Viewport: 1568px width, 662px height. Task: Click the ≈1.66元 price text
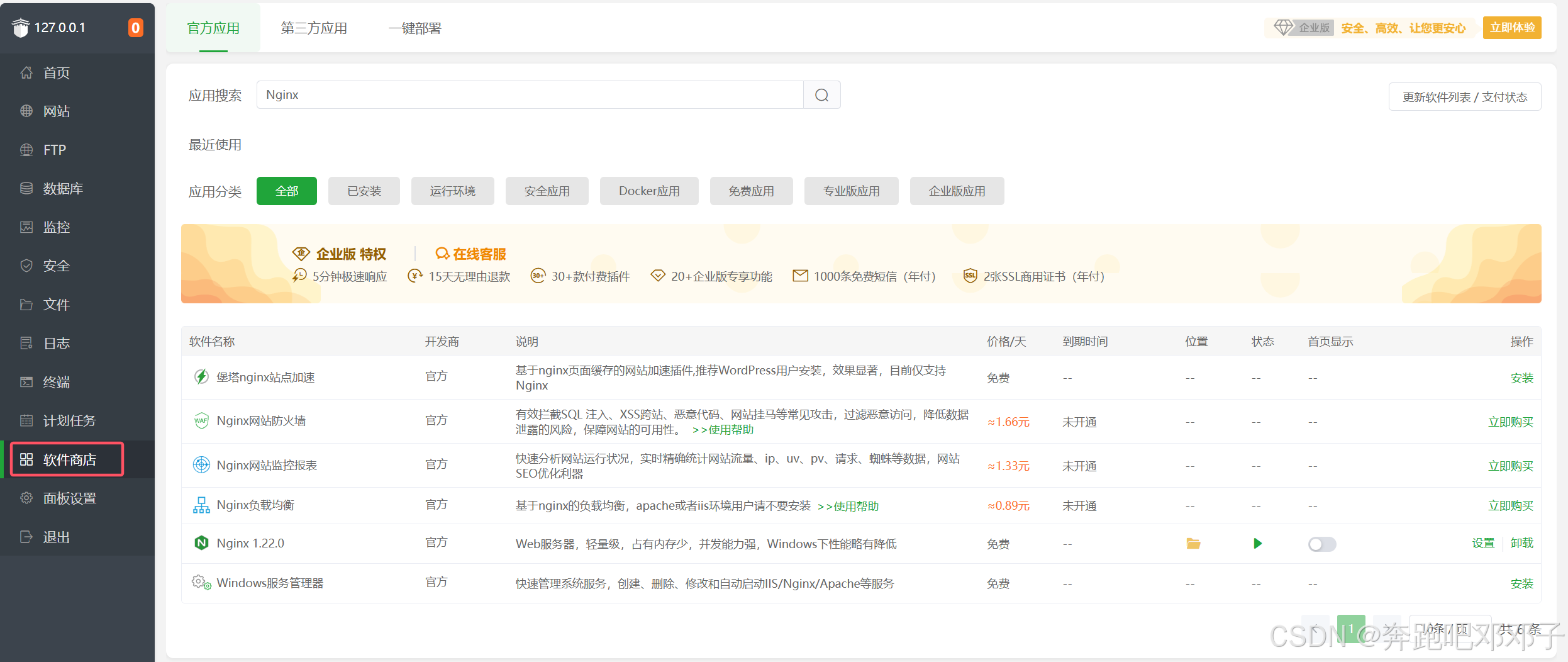[1008, 422]
